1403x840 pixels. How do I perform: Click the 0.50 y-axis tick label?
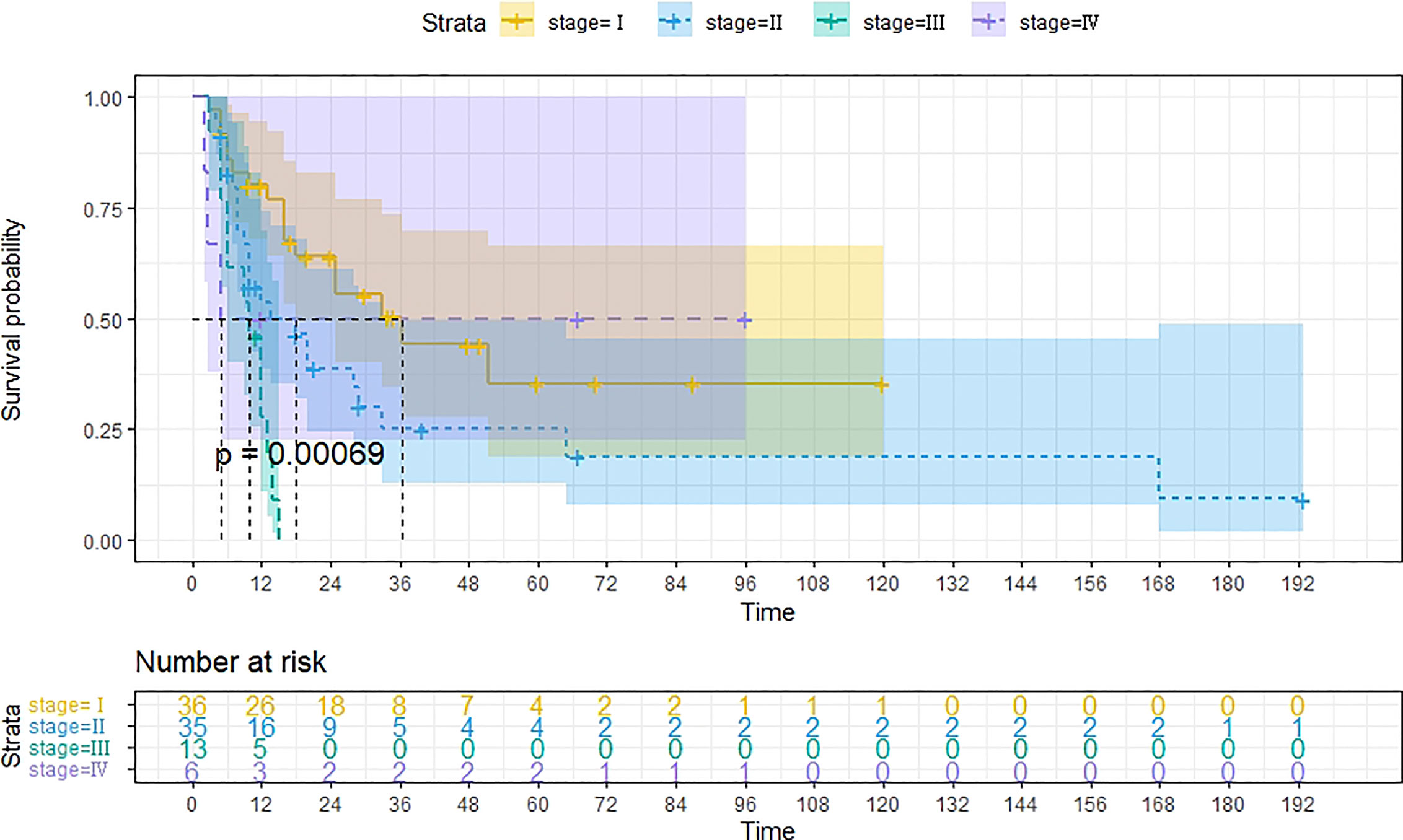pyautogui.click(x=102, y=320)
